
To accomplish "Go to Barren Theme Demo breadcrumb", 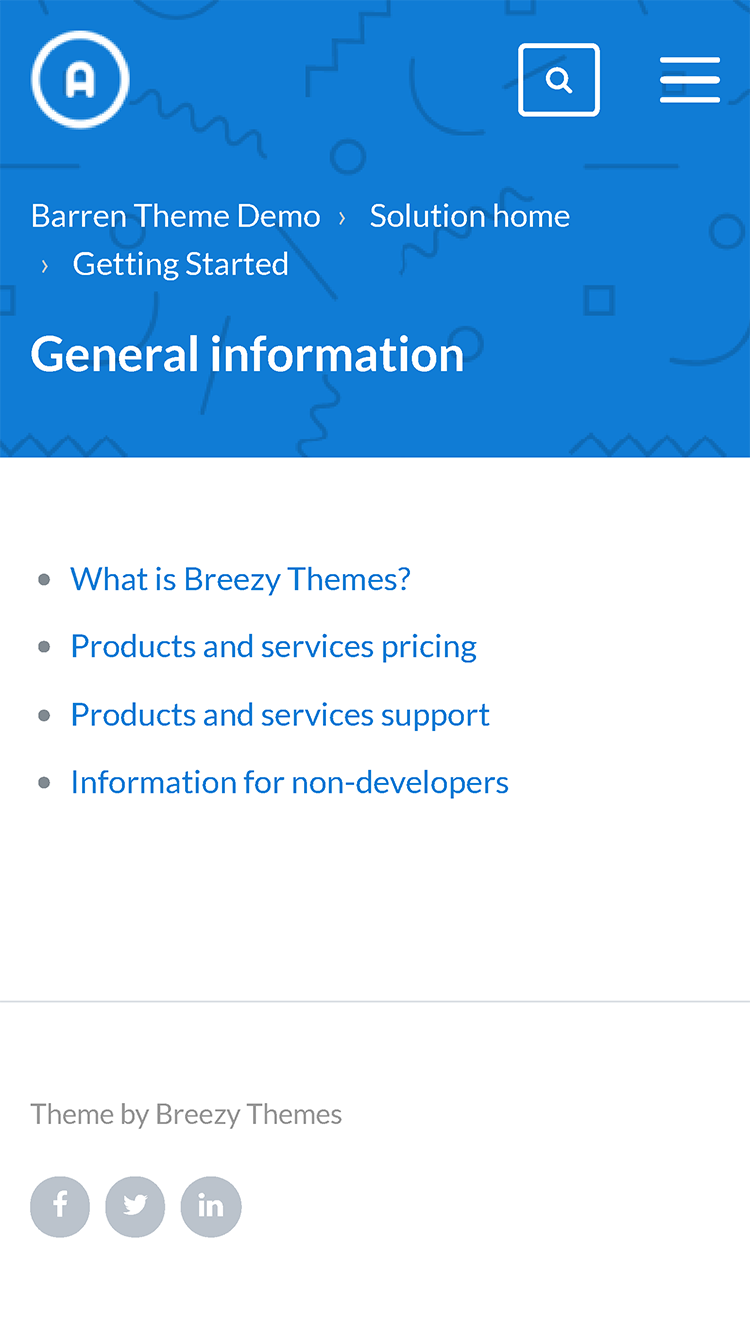I will (176, 216).
